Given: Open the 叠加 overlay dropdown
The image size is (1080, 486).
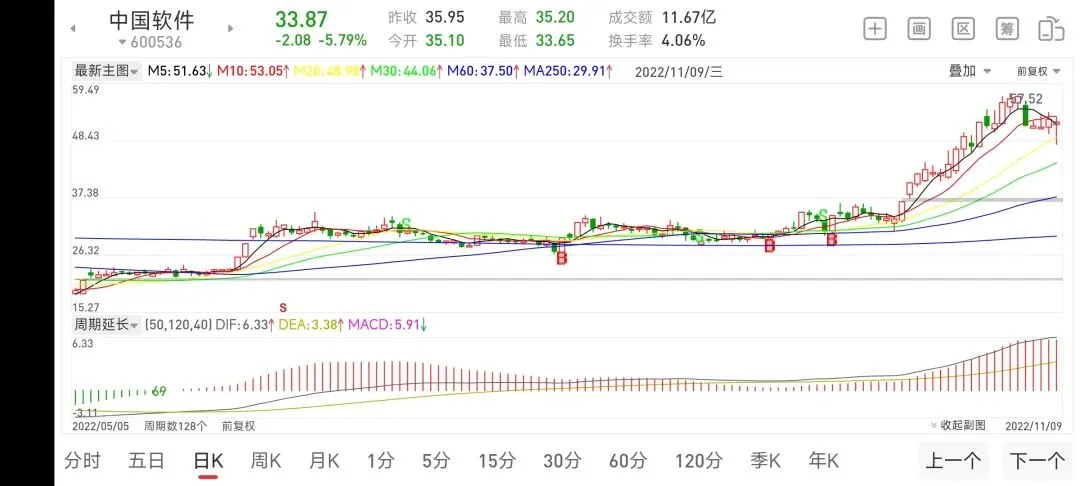Looking at the screenshot, I should (970, 71).
